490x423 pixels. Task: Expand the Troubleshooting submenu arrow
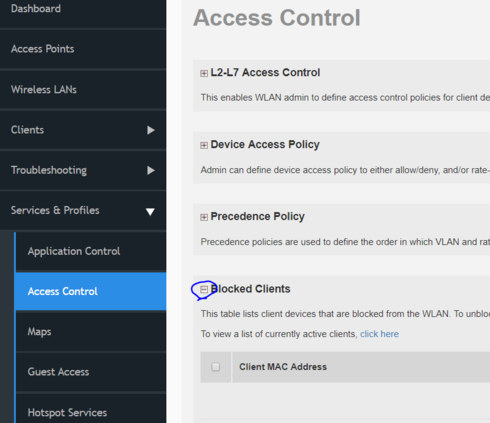[151, 170]
